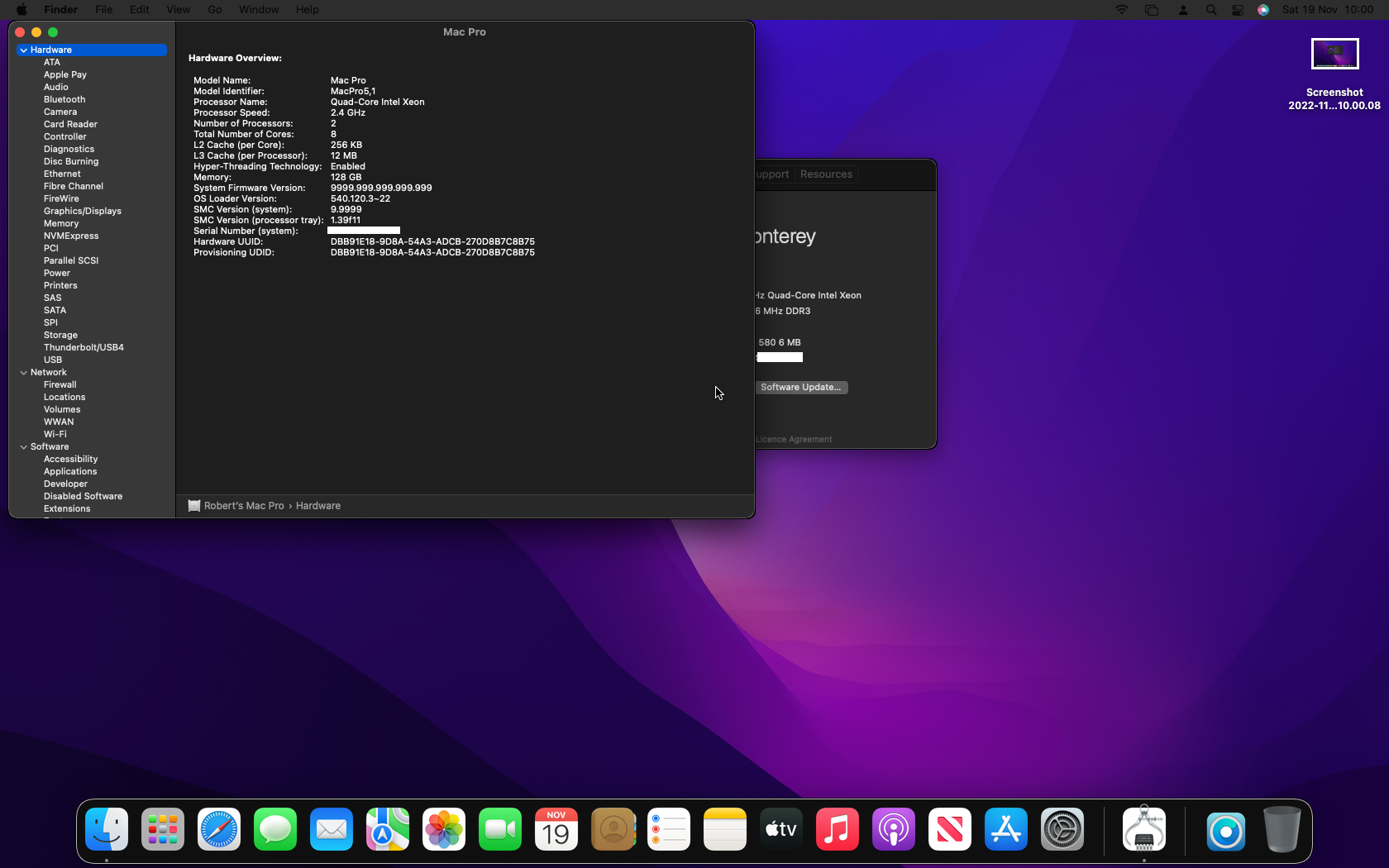Click Software Update button in About window

click(801, 387)
